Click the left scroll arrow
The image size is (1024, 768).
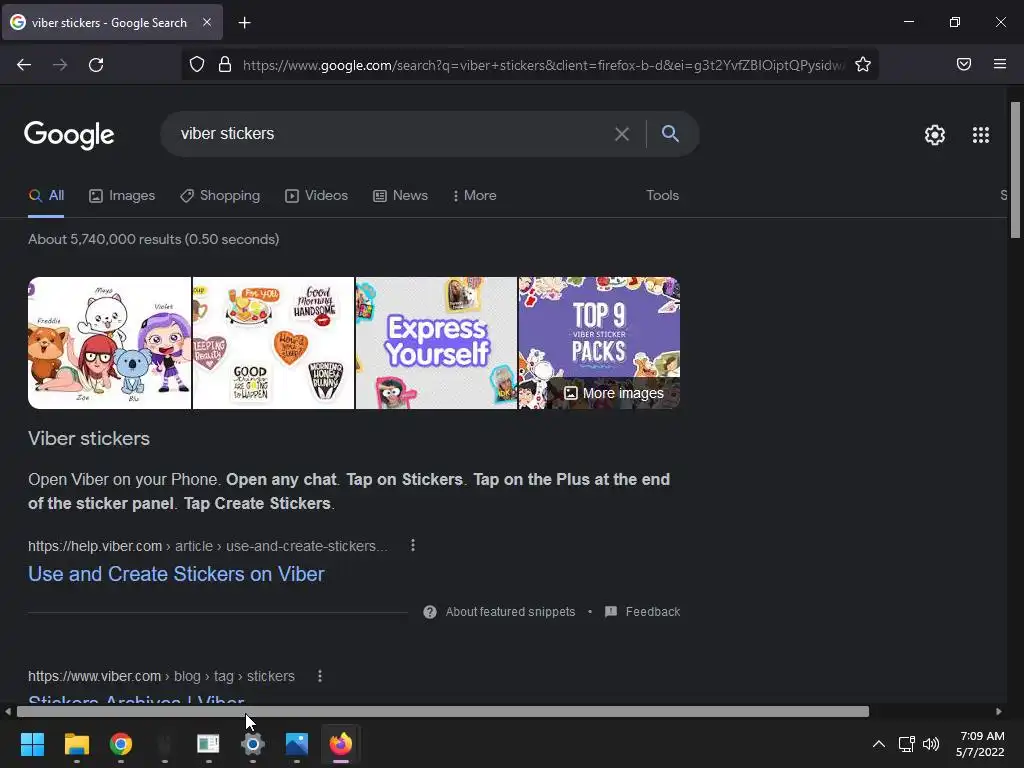(x=7, y=711)
